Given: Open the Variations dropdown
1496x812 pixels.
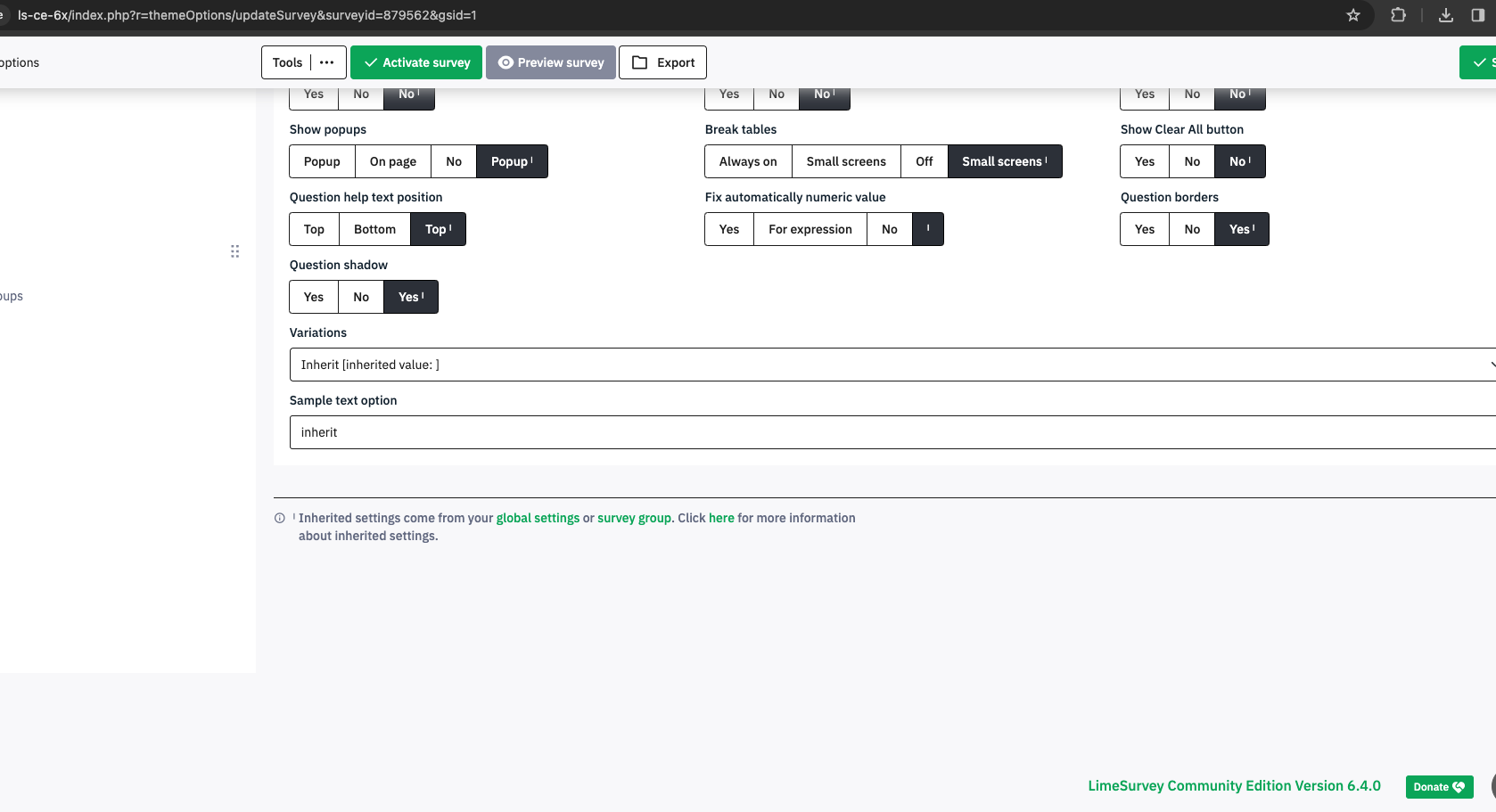Looking at the screenshot, I should (x=892, y=365).
